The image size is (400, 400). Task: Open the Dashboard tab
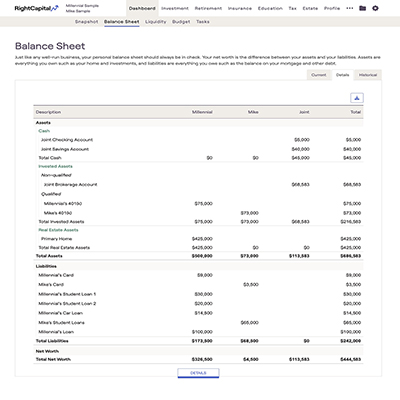pyautogui.click(x=142, y=8)
